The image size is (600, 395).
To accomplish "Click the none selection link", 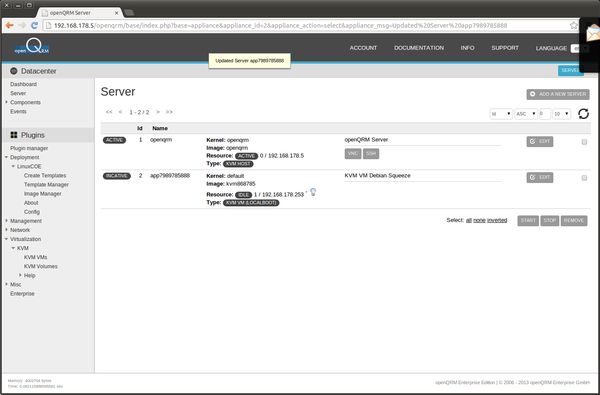I will pos(479,220).
